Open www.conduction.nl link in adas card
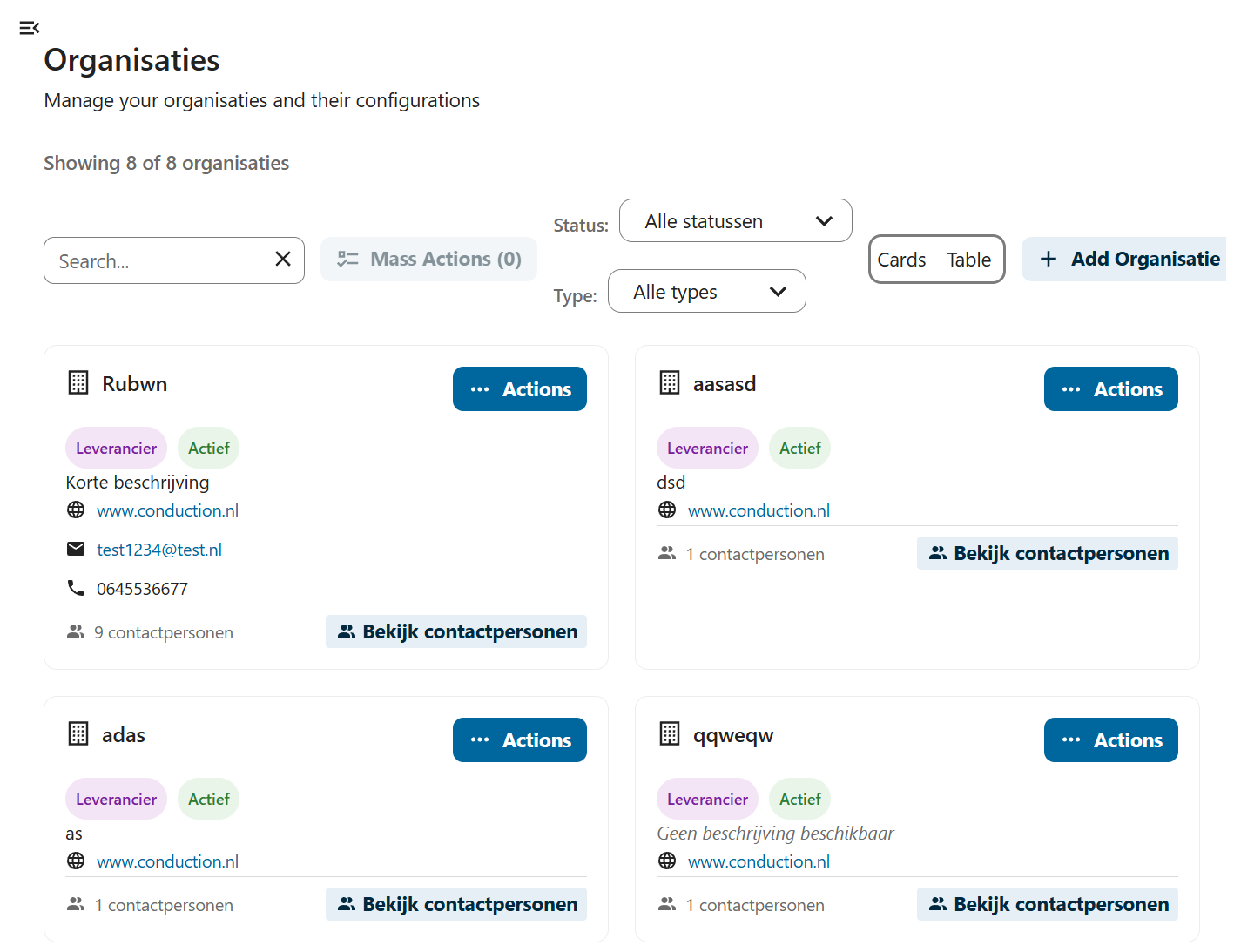 tap(167, 861)
